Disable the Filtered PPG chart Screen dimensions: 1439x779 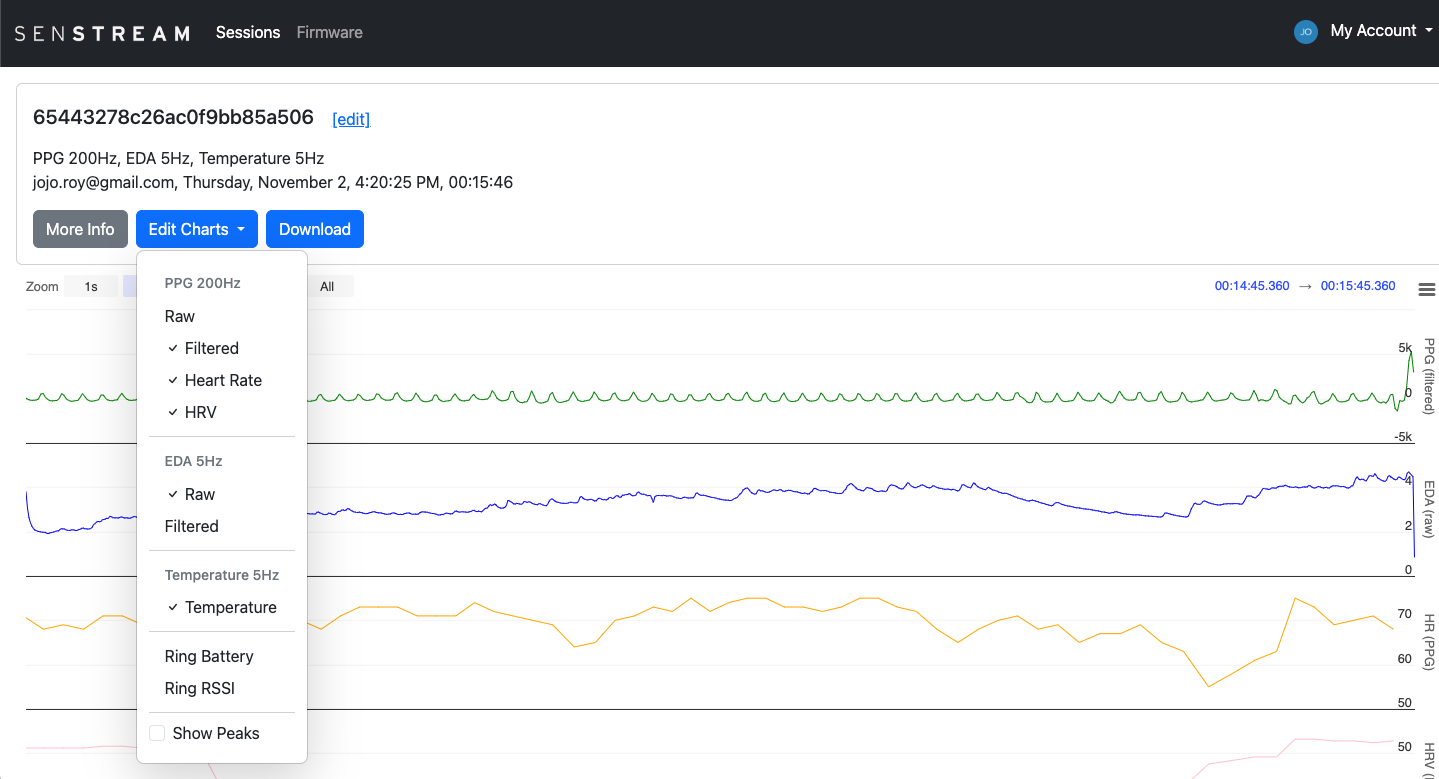(211, 348)
